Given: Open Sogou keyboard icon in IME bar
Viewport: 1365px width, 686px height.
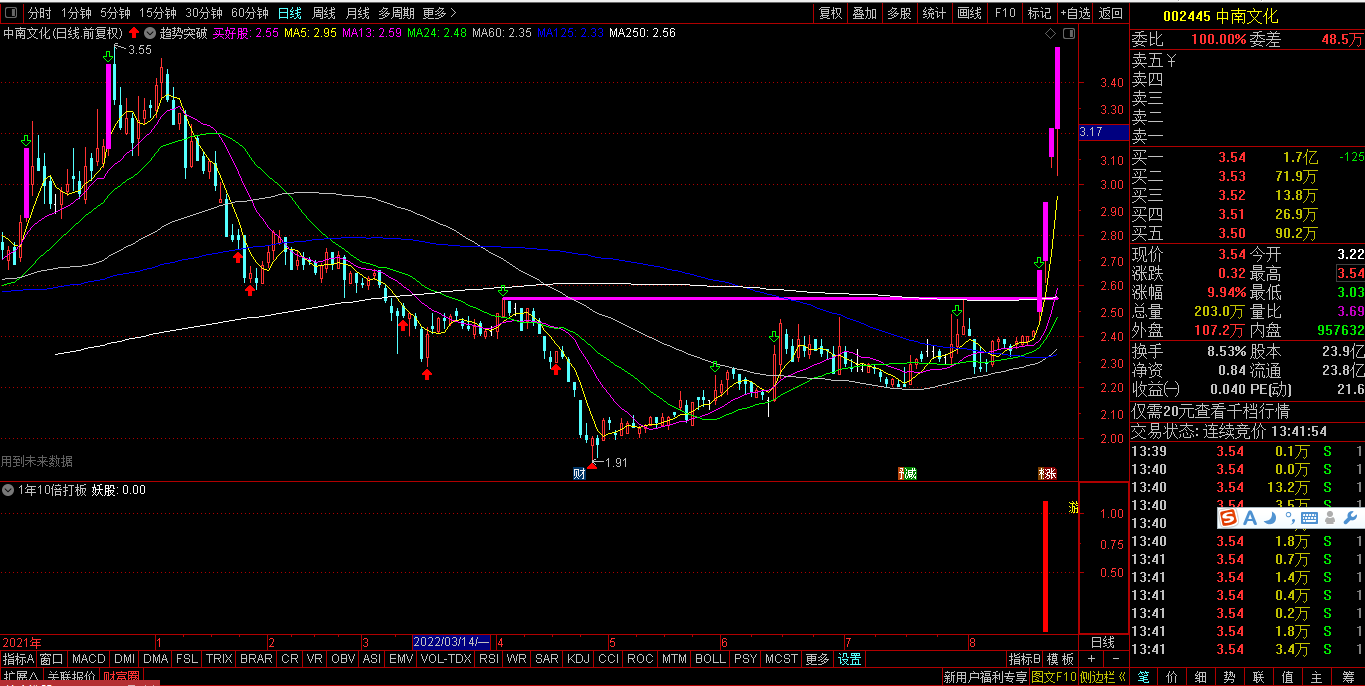Looking at the screenshot, I should click(1309, 517).
